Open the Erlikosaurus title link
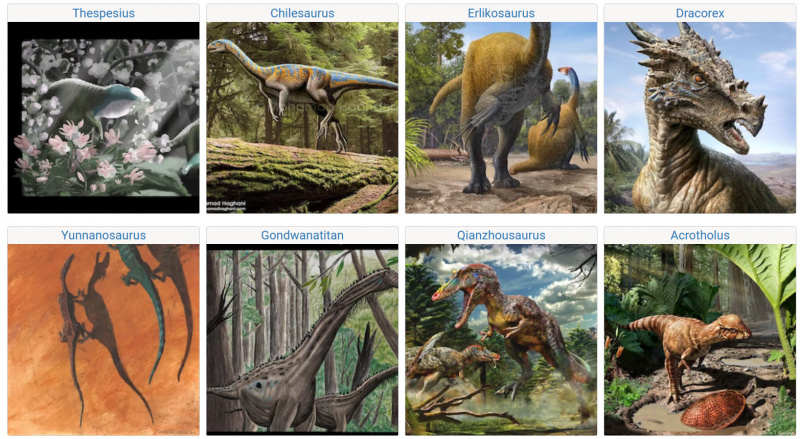The height and width of the screenshot is (439, 800). pyautogui.click(x=501, y=13)
